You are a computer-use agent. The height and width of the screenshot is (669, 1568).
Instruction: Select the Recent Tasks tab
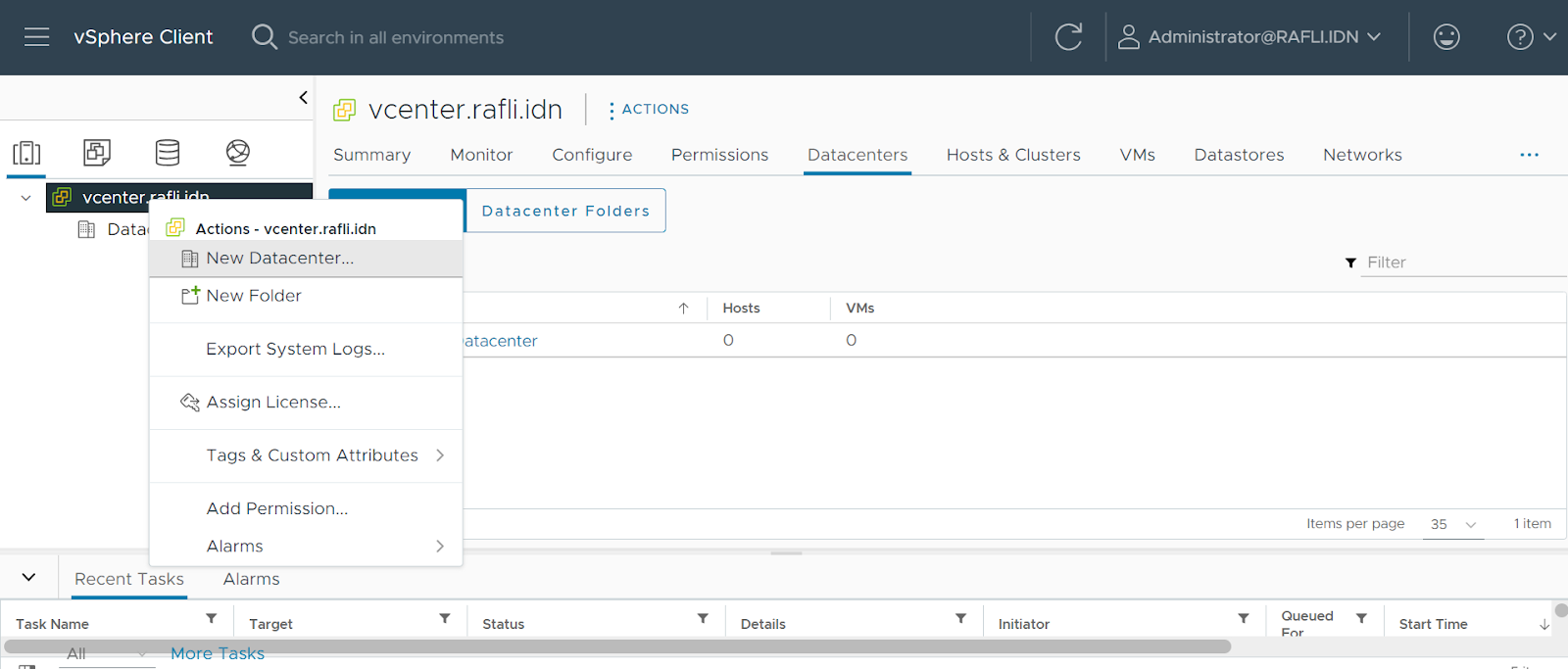(x=129, y=579)
